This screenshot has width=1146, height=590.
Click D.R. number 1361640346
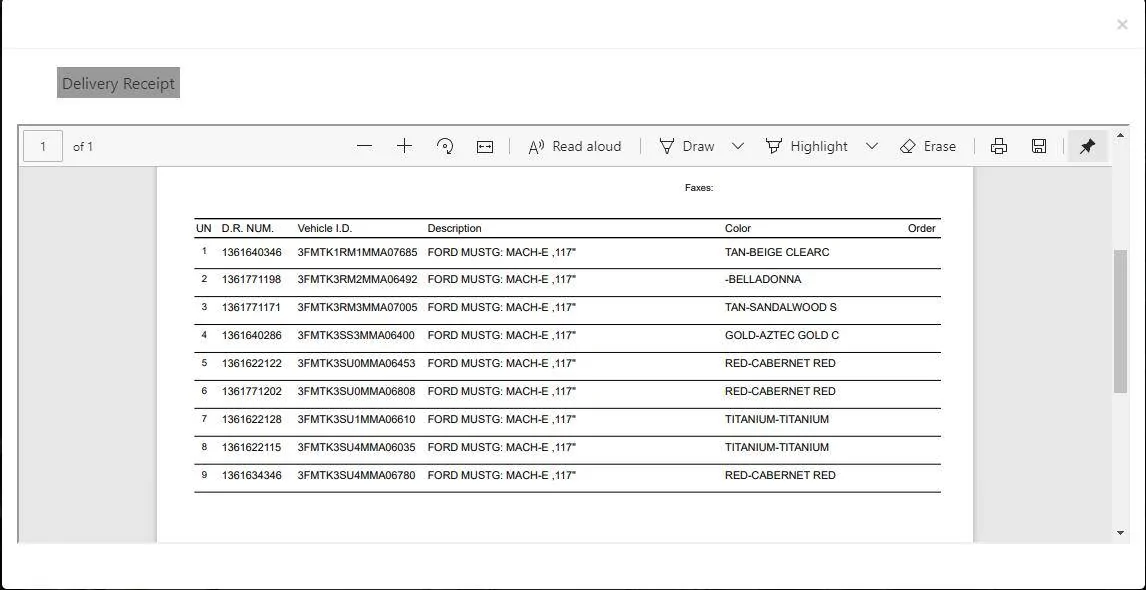(251, 252)
